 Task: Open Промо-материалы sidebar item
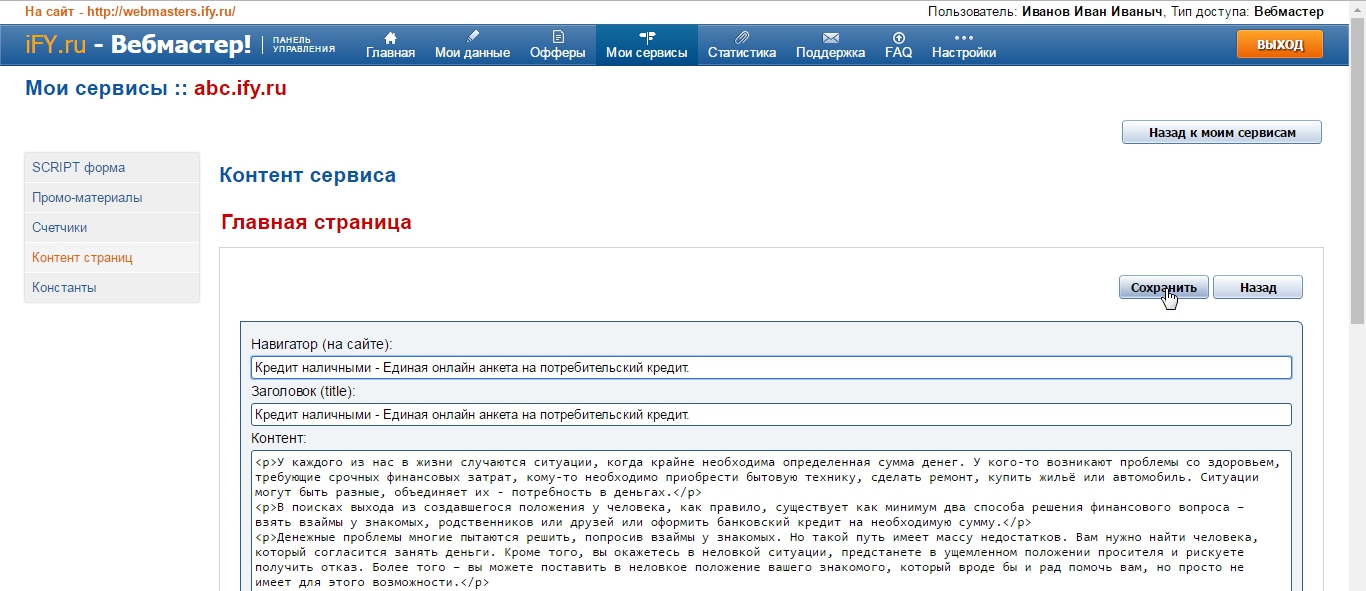coord(87,198)
